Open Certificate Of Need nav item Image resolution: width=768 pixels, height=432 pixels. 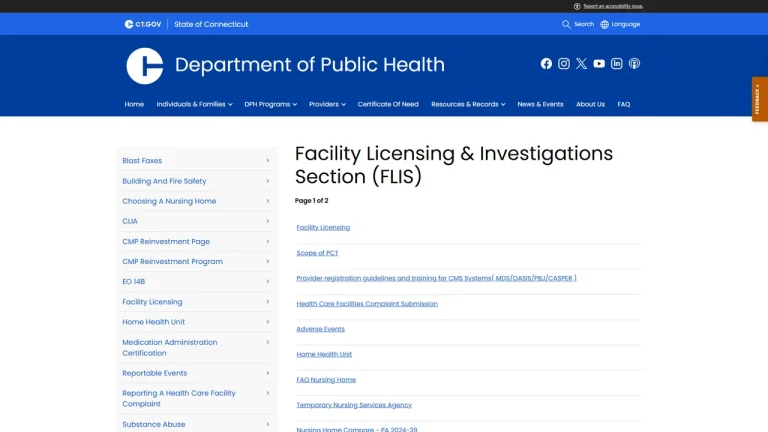388,104
